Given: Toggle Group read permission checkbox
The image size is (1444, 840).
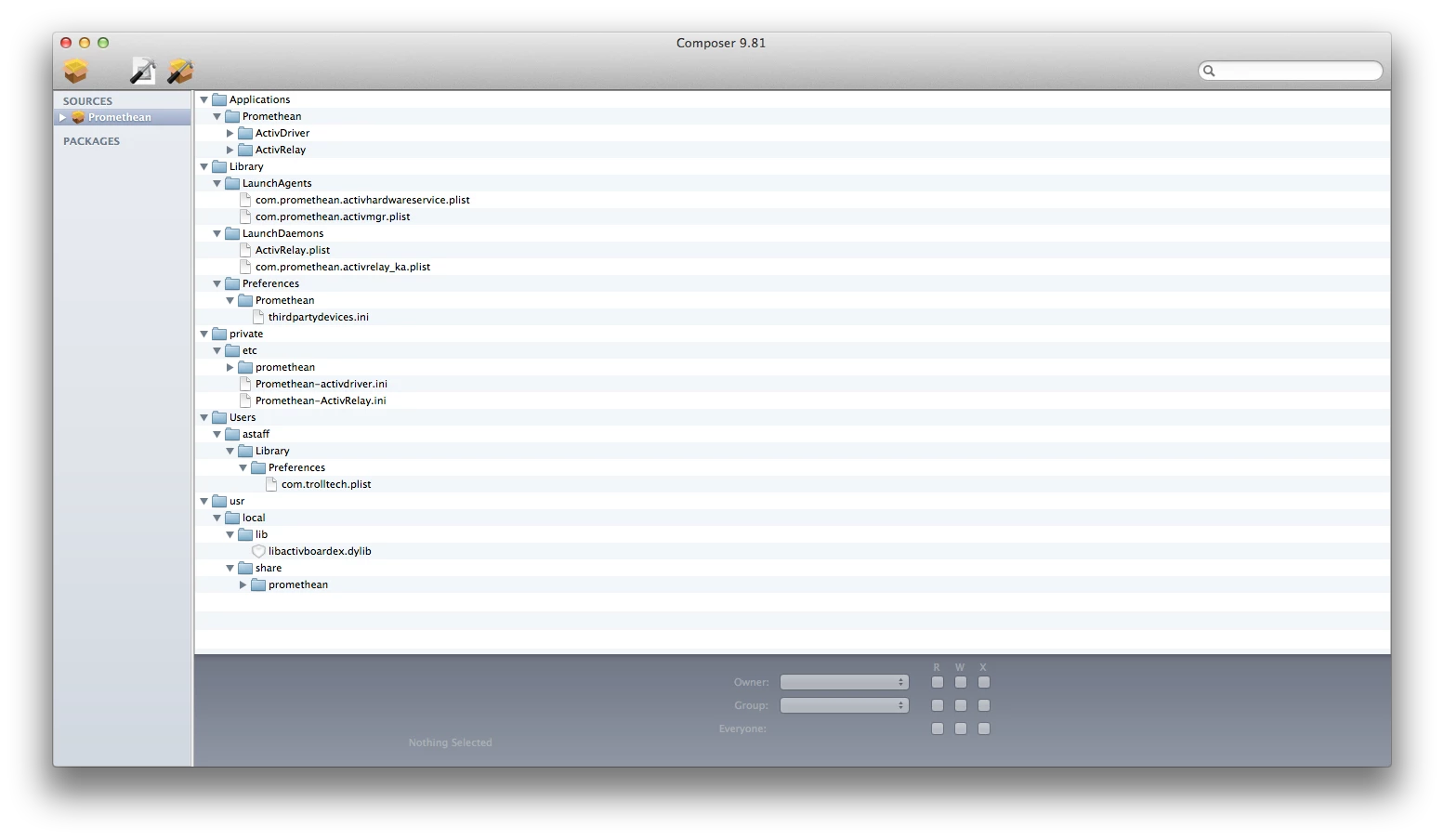Looking at the screenshot, I should click(938, 705).
